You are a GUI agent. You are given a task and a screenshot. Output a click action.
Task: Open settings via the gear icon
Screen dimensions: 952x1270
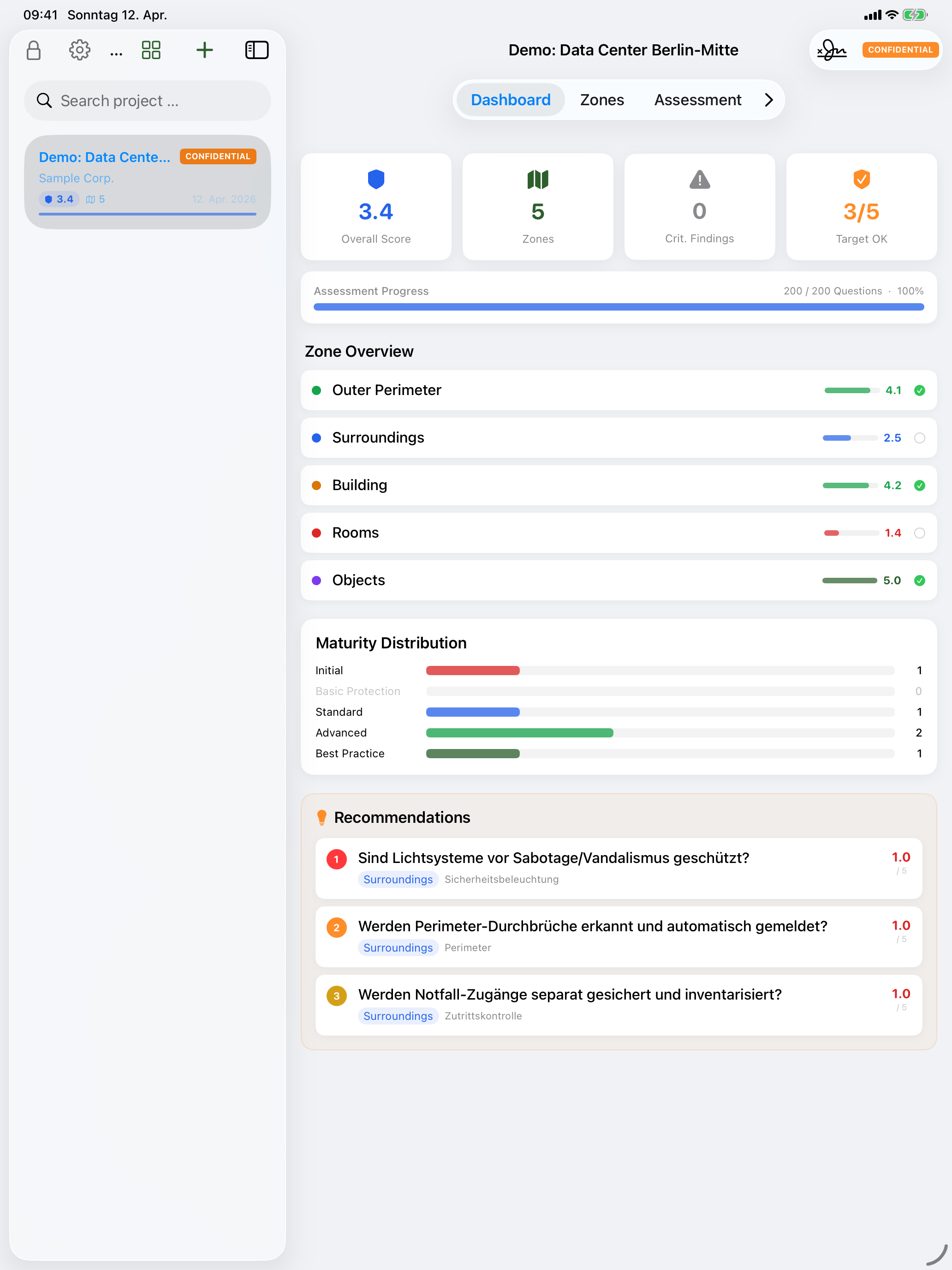pyautogui.click(x=79, y=50)
